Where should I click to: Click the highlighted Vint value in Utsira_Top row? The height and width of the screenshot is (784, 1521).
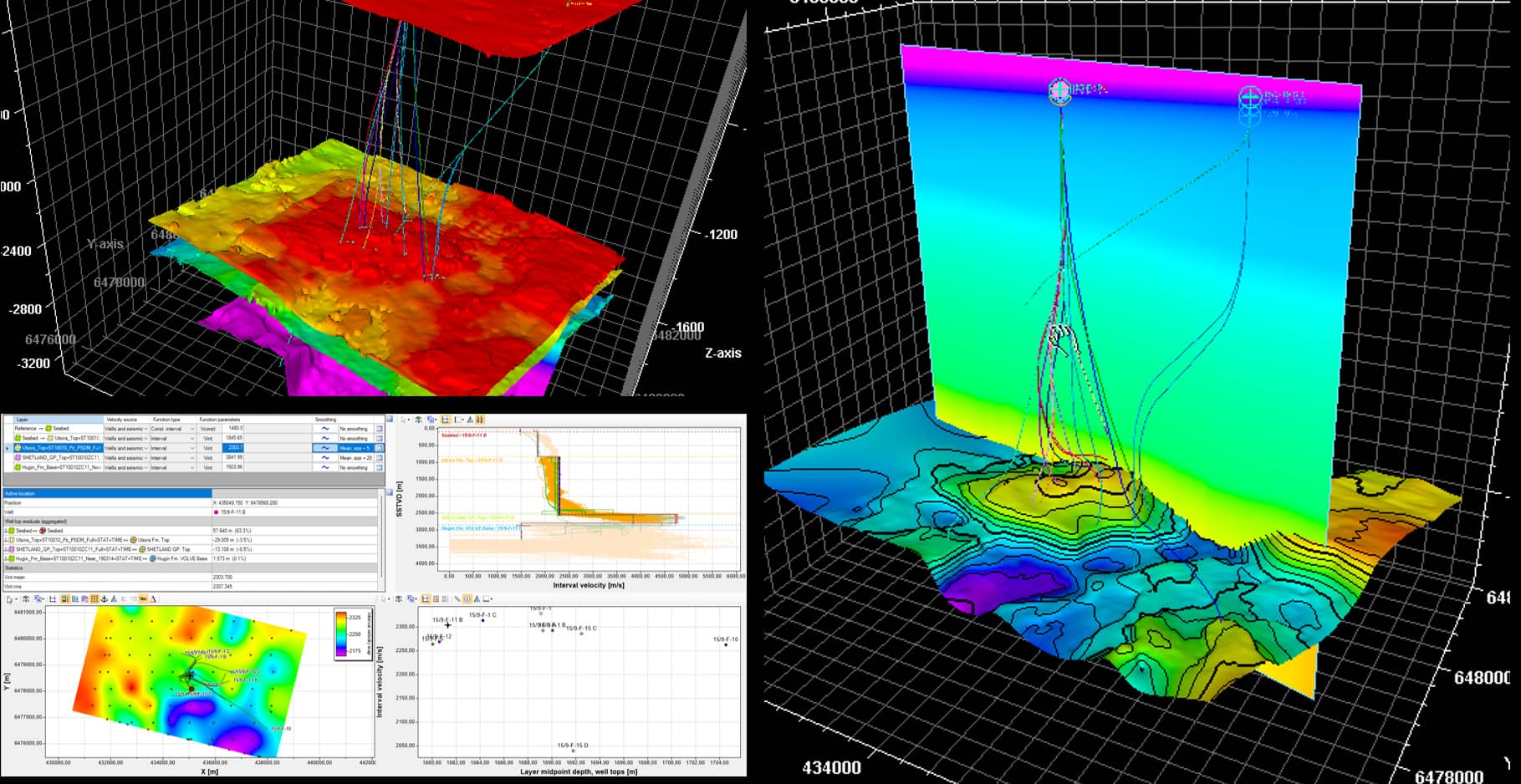(232, 448)
